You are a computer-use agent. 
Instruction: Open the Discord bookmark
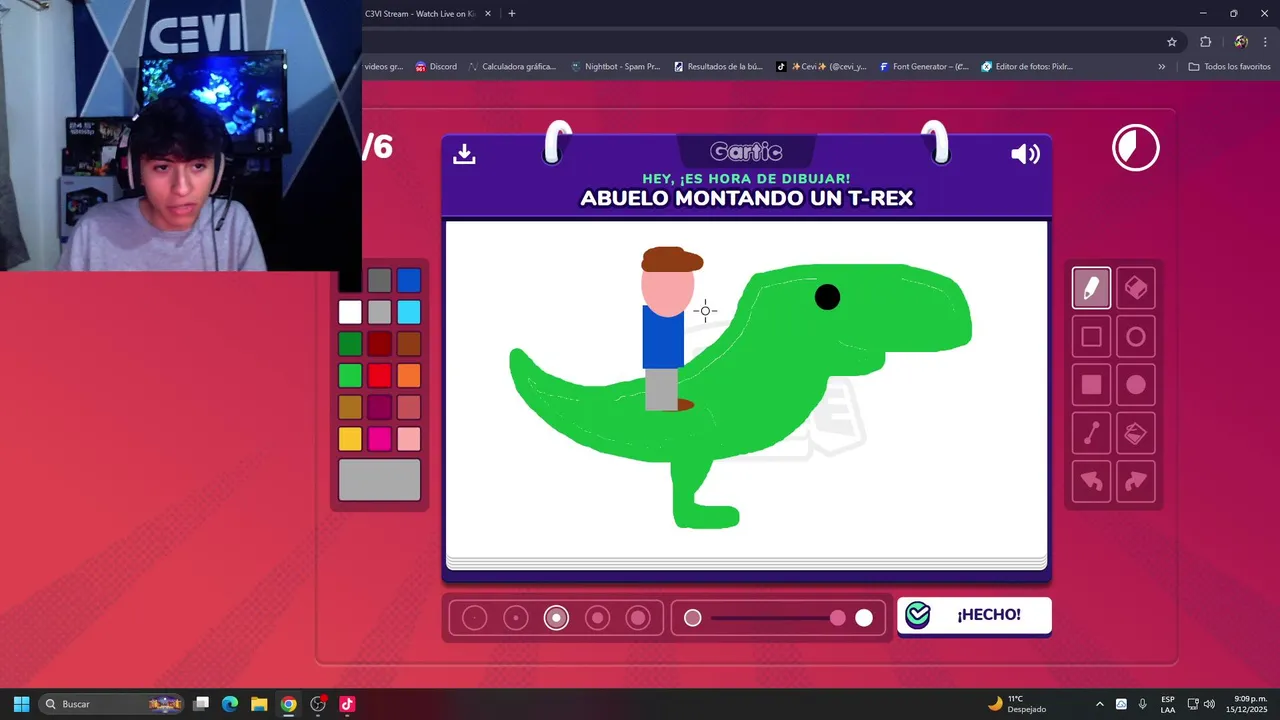pyautogui.click(x=436, y=67)
